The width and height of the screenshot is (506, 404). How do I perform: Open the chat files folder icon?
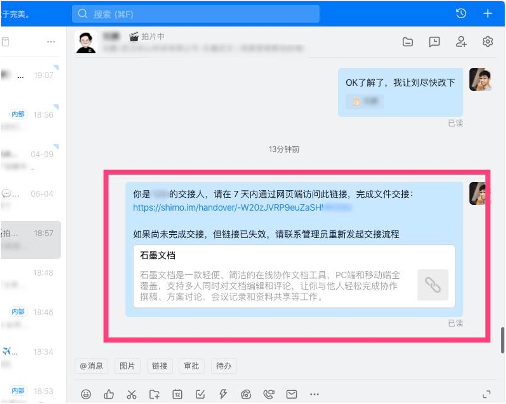pos(408,42)
